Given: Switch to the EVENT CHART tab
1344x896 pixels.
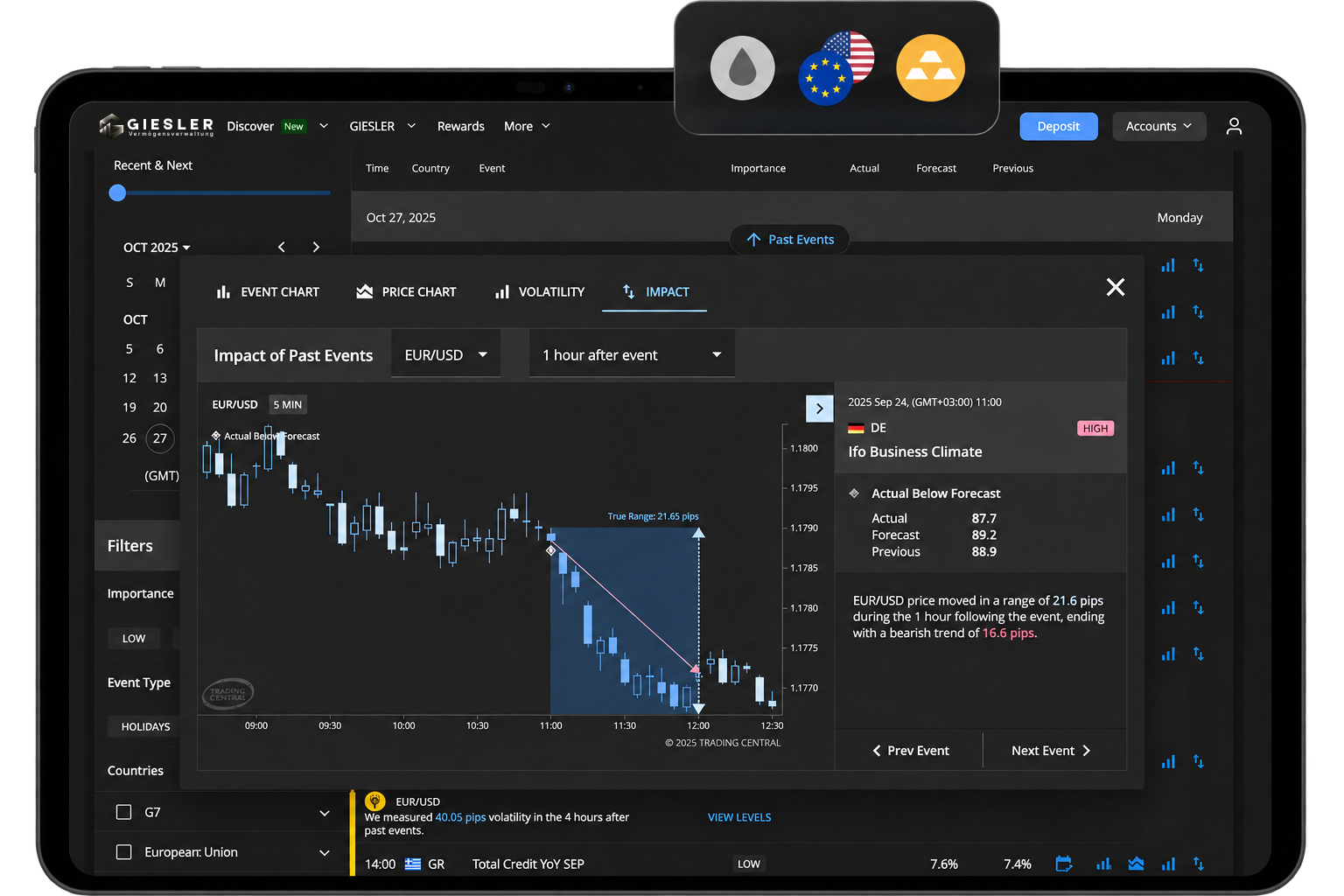Looking at the screenshot, I should tap(268, 292).
